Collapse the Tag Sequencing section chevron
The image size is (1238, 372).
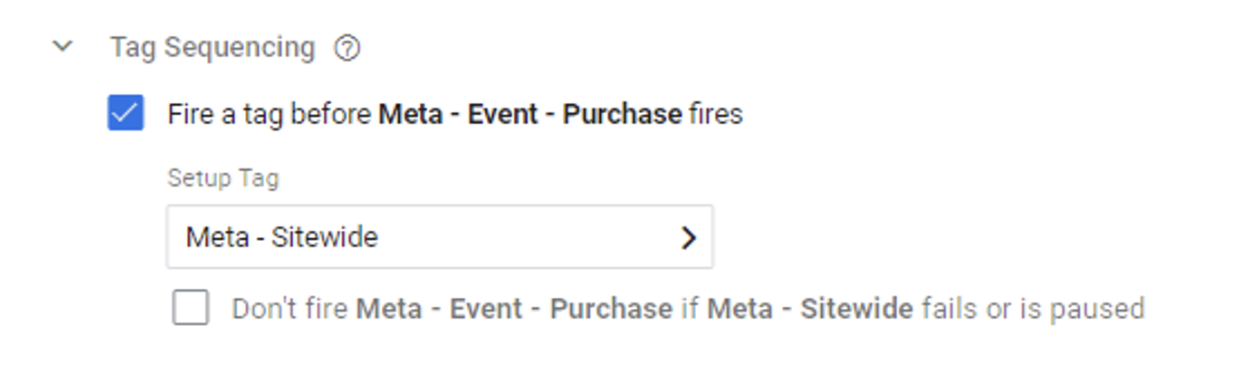pyautogui.click(x=63, y=47)
